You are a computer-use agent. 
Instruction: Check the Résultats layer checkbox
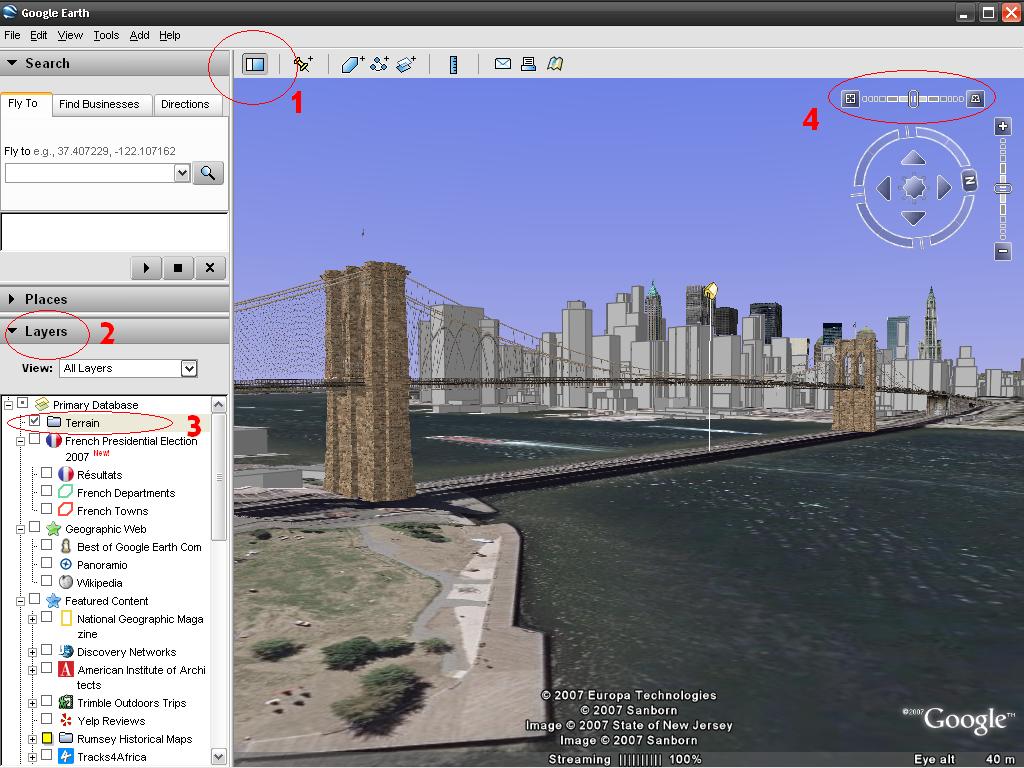(46, 473)
